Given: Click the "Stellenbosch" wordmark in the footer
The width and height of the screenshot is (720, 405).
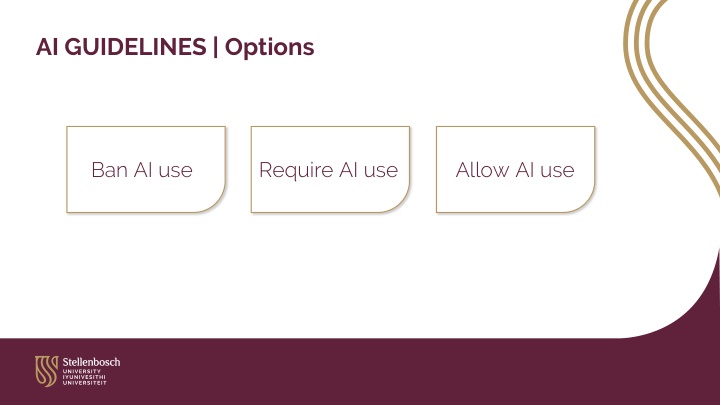Looking at the screenshot, I should click(x=91, y=362).
